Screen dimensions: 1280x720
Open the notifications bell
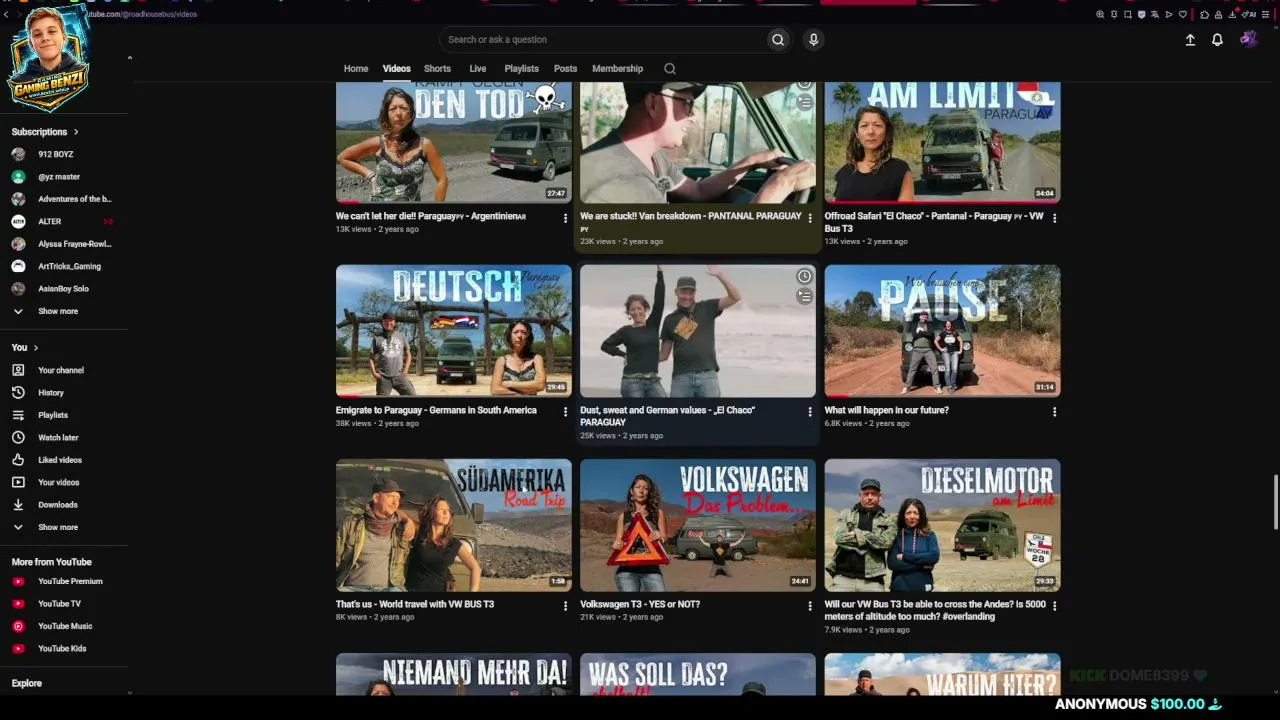(1217, 39)
